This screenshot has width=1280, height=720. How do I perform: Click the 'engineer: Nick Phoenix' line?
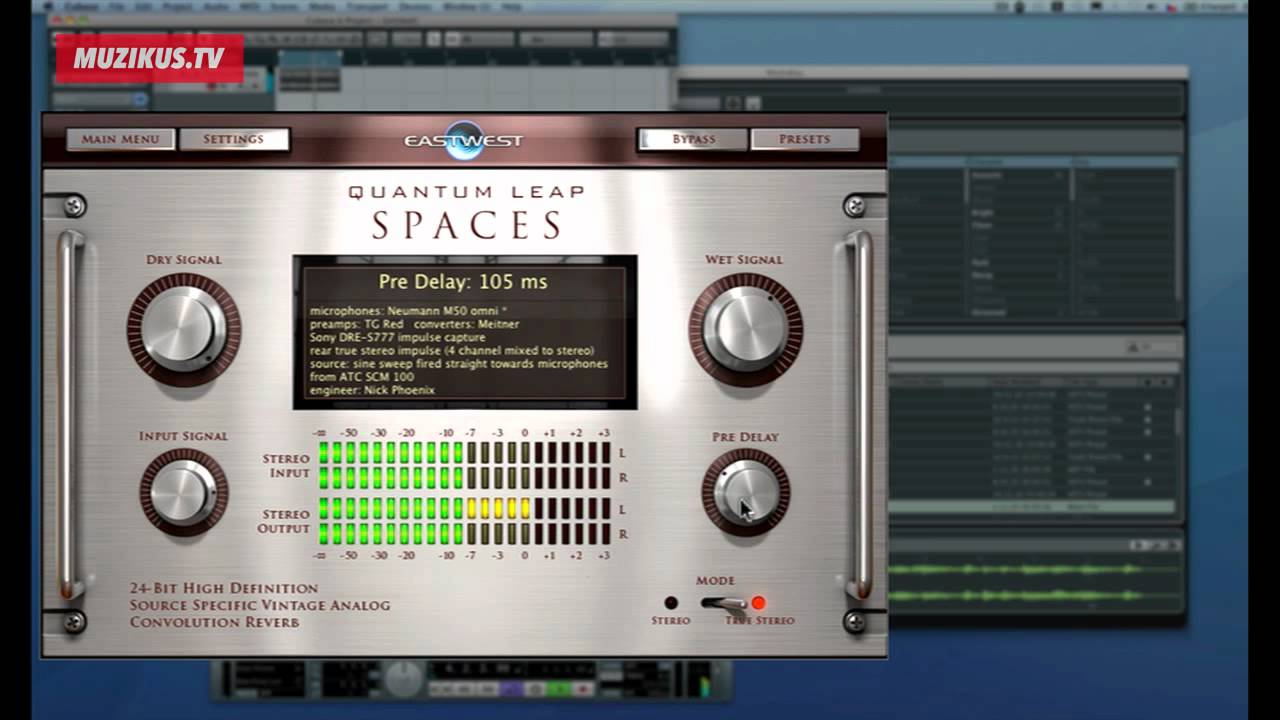pyautogui.click(x=372, y=390)
